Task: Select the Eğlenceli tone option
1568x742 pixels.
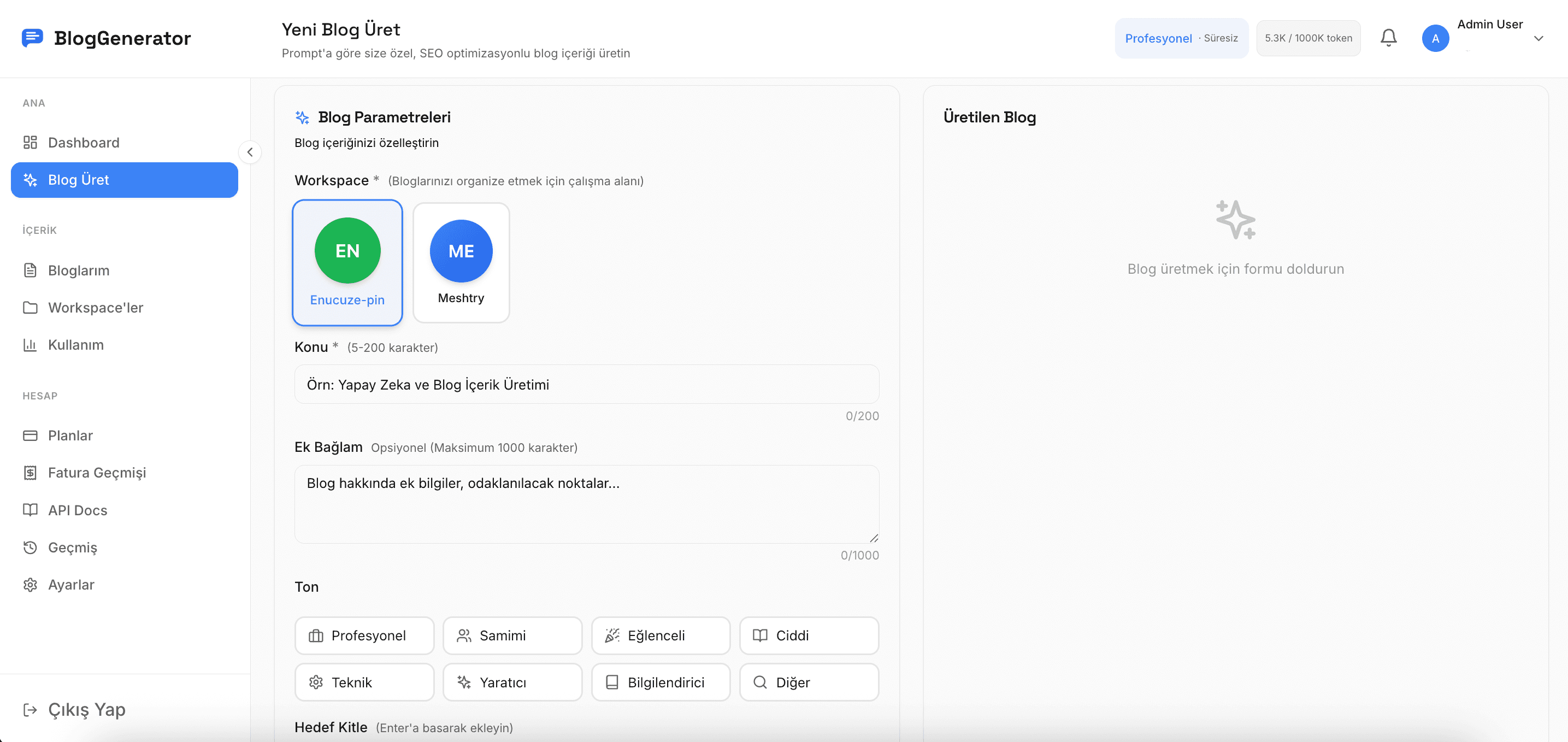Action: pos(661,635)
